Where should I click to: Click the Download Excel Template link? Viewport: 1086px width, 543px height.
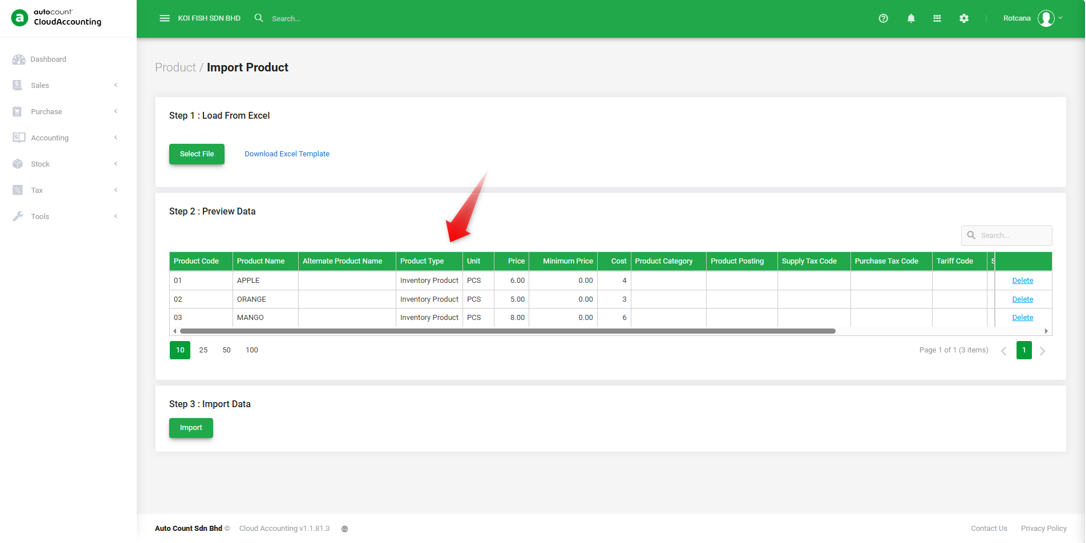287,154
